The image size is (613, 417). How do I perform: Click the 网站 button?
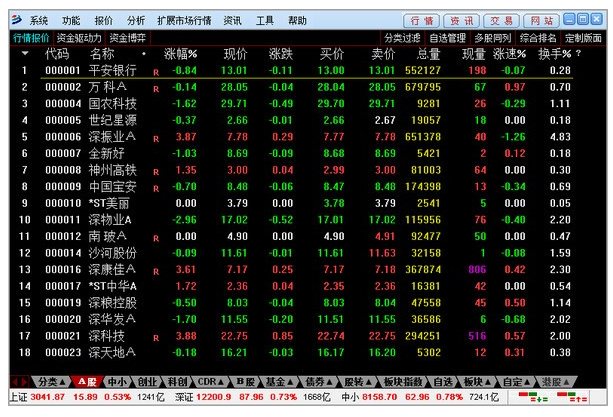541,20
